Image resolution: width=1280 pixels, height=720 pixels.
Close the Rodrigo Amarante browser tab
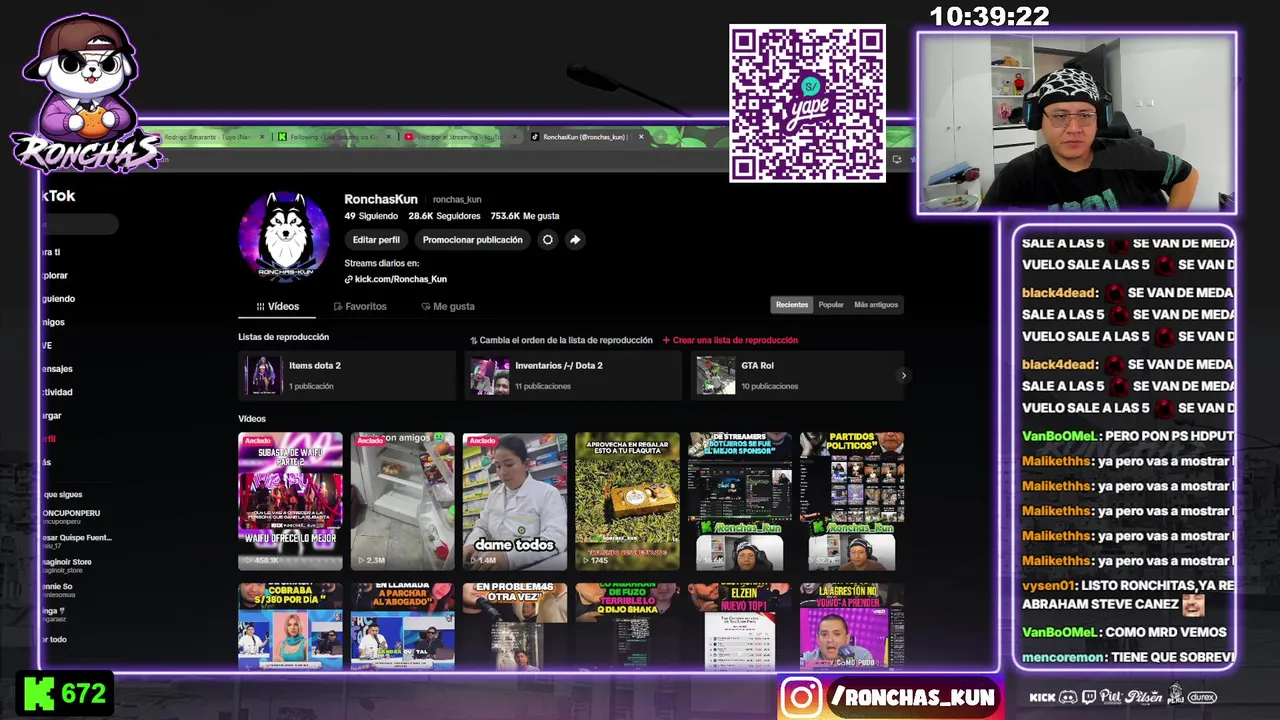tap(263, 137)
